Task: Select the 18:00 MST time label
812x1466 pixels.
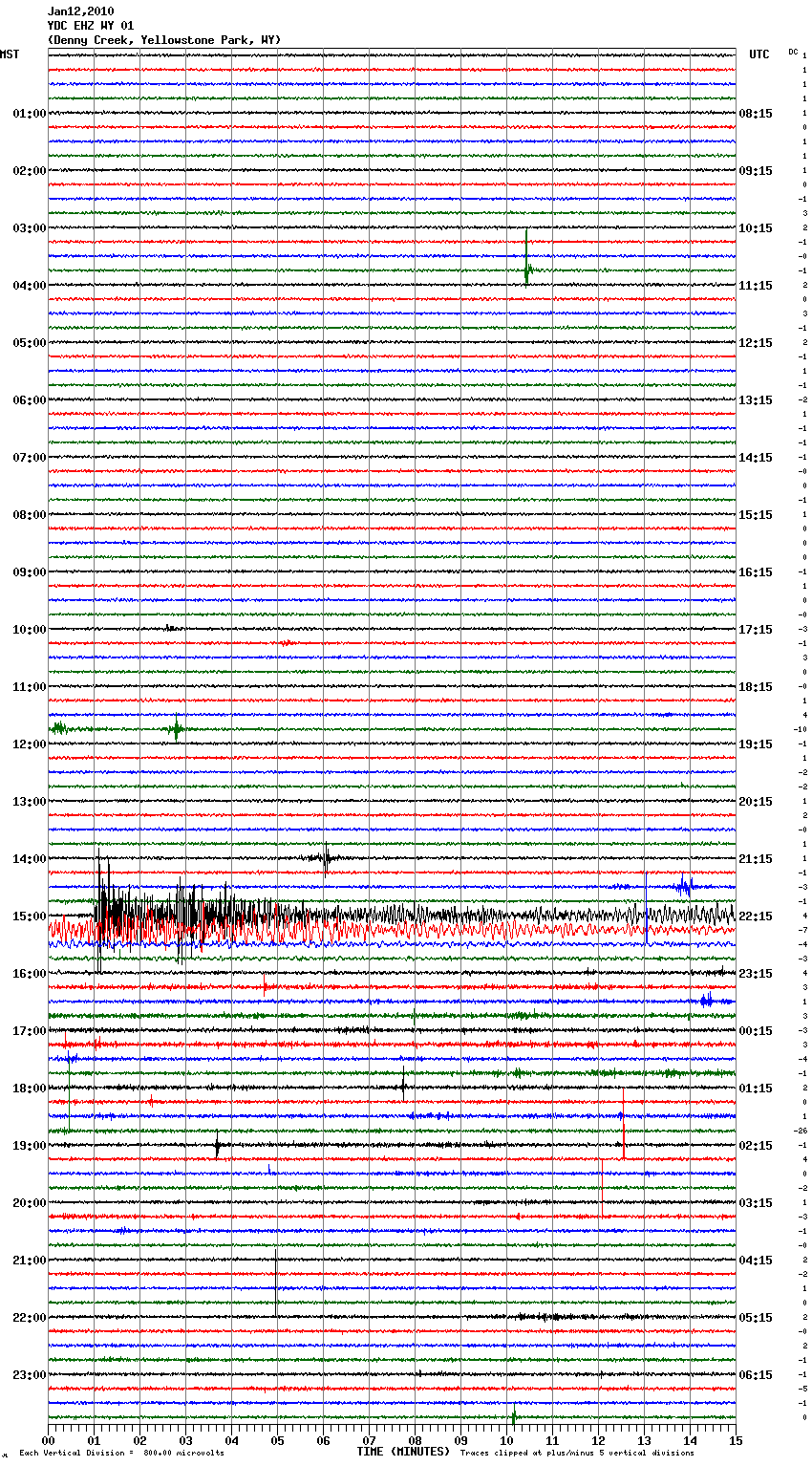Action: coord(29,1089)
